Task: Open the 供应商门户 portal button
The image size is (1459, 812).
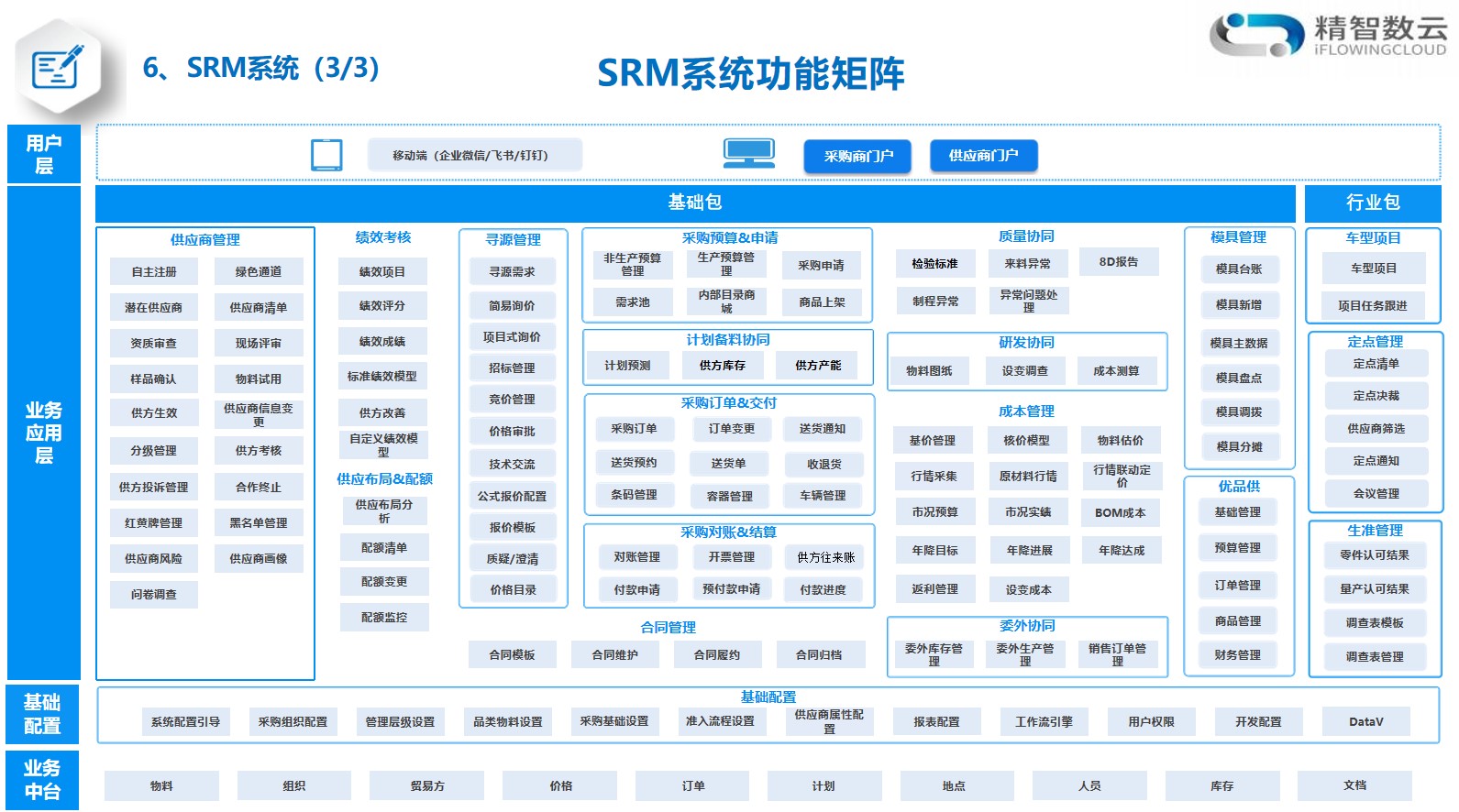Action: tap(983, 156)
